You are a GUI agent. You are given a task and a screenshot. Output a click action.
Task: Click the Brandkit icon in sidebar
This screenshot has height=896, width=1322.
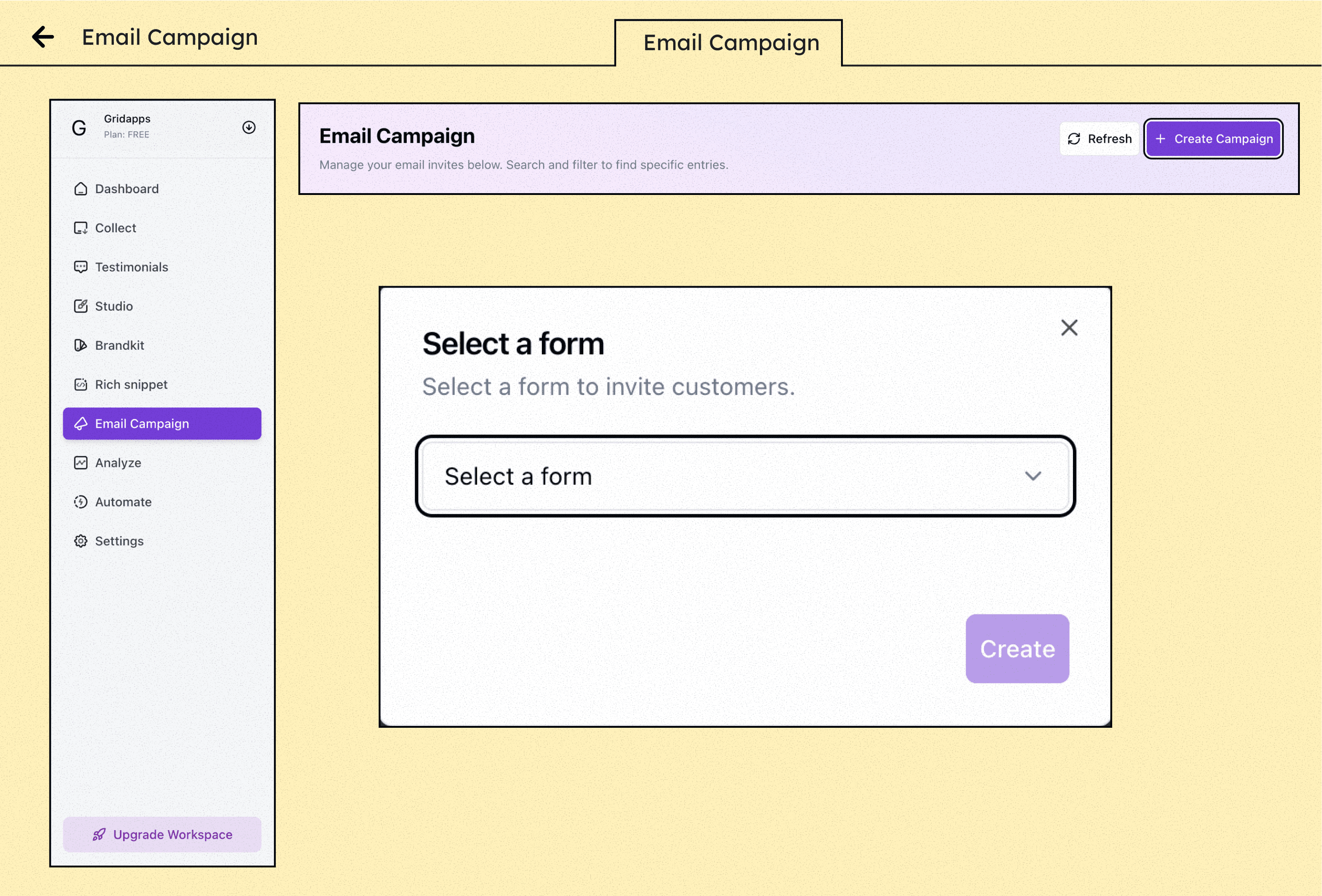pyautogui.click(x=81, y=346)
